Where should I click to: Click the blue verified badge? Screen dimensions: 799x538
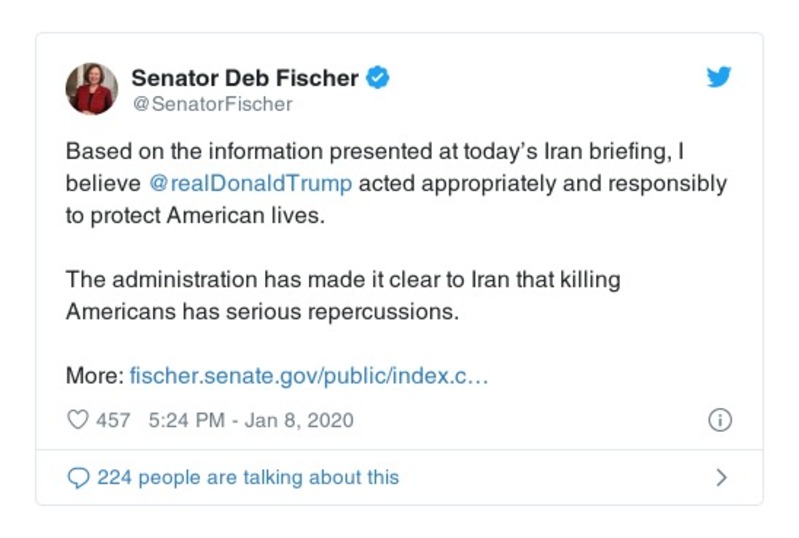[377, 77]
